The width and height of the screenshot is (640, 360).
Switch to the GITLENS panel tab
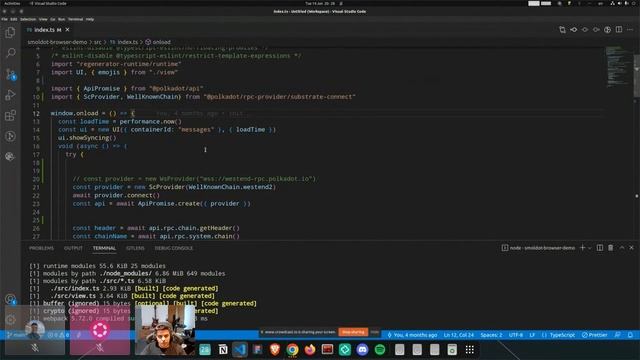click(135, 248)
